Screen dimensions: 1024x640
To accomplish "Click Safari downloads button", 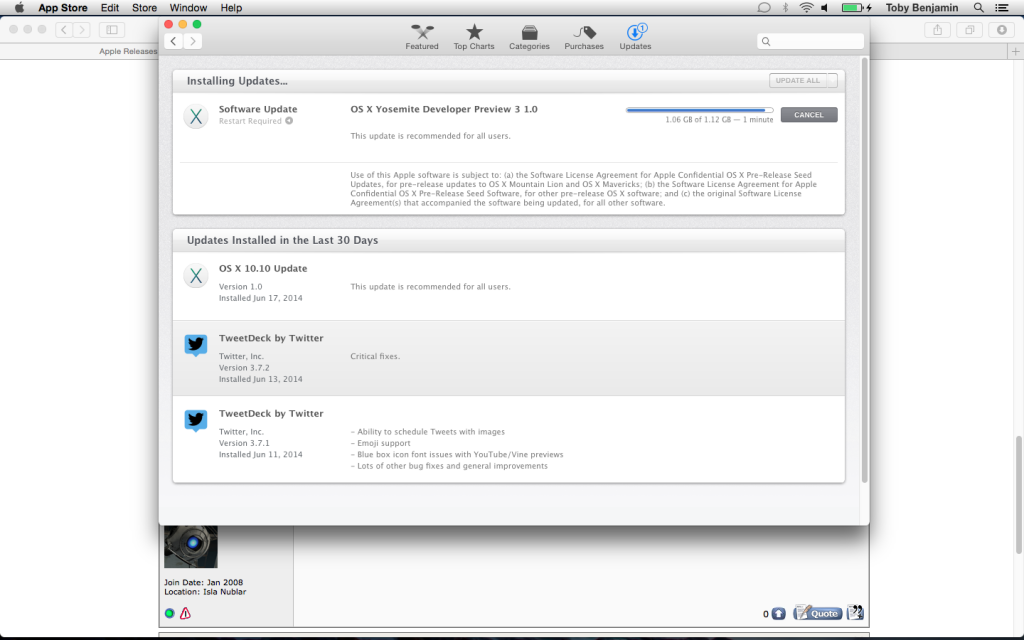I will point(1001,29).
